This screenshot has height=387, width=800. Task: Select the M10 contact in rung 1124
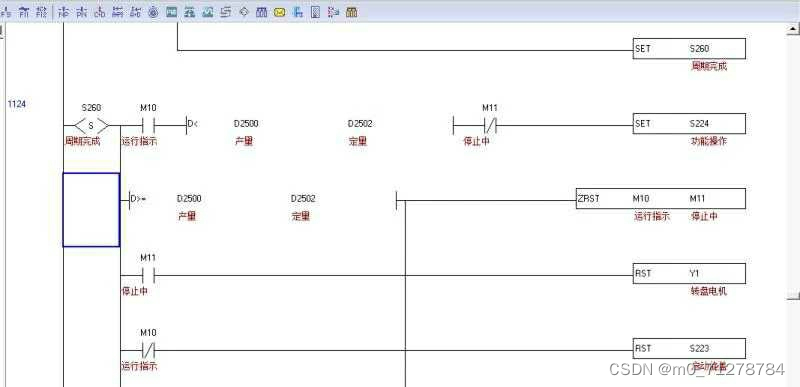[x=148, y=125]
